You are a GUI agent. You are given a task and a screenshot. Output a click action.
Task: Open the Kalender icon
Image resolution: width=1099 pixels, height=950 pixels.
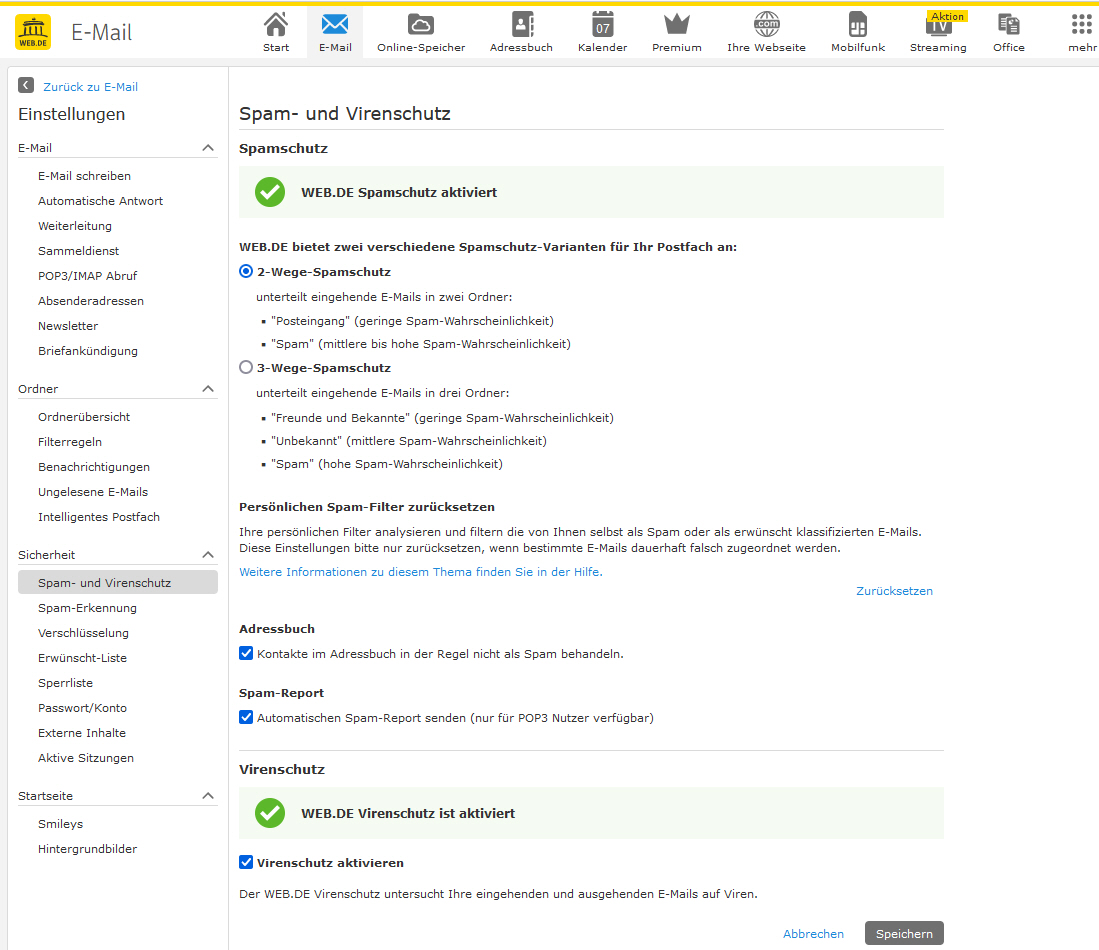pos(602,25)
